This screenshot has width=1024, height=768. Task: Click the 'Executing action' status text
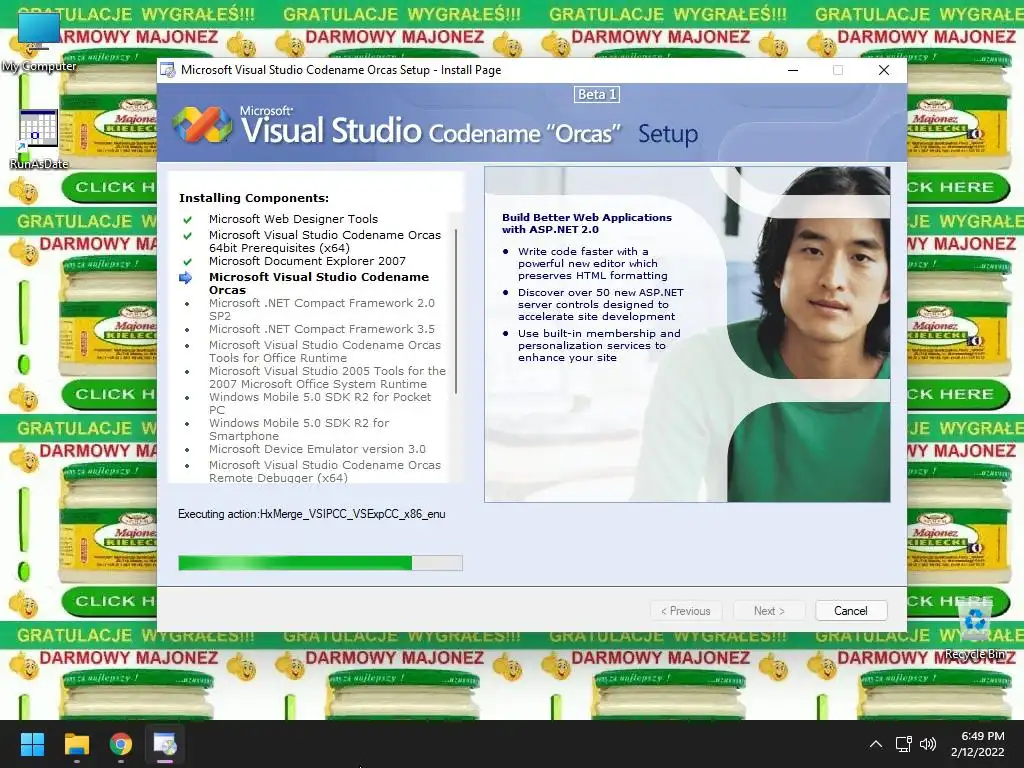coord(312,514)
